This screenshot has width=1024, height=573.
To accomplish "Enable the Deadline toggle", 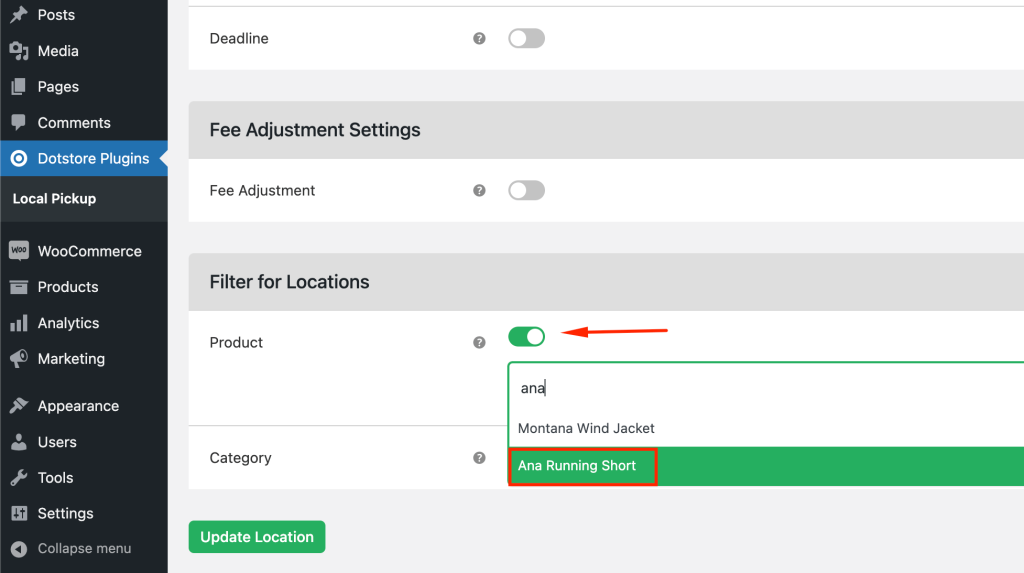I will click(526, 39).
